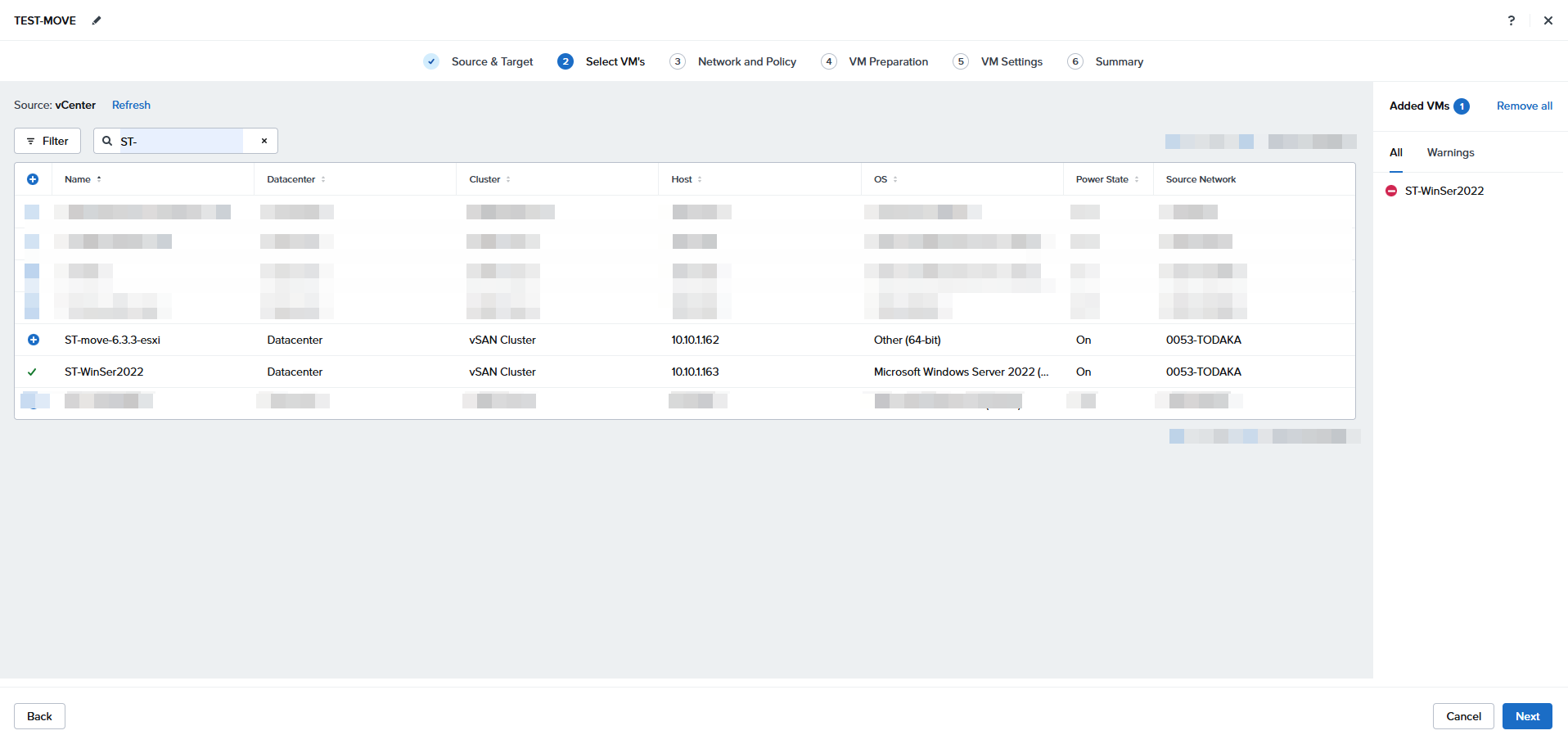
Task: Open the Filter options
Action: click(47, 141)
